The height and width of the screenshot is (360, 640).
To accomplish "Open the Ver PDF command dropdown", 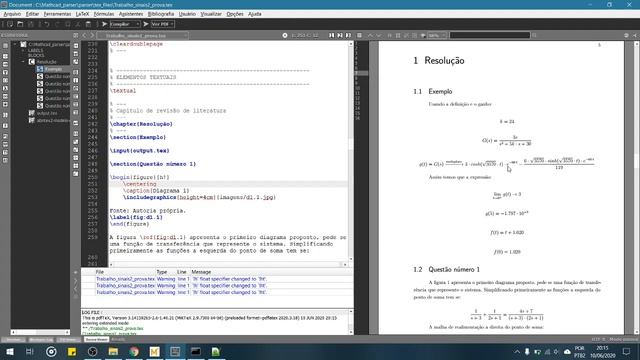I will tap(162, 24).
